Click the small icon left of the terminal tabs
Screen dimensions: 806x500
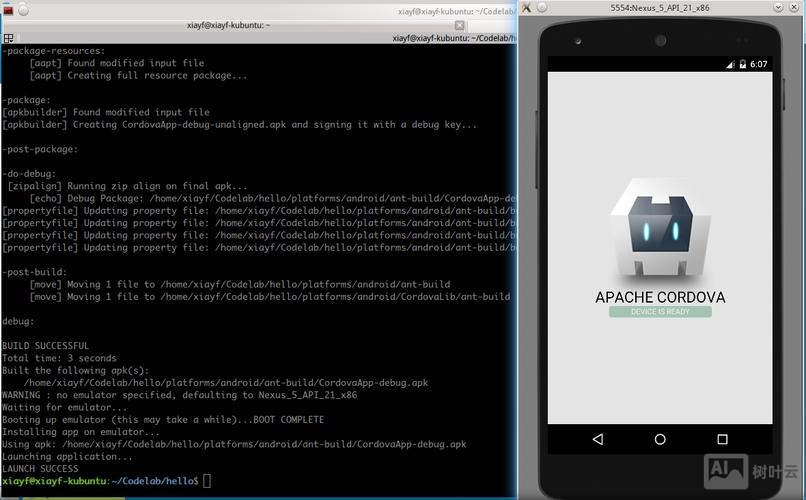(x=9, y=38)
